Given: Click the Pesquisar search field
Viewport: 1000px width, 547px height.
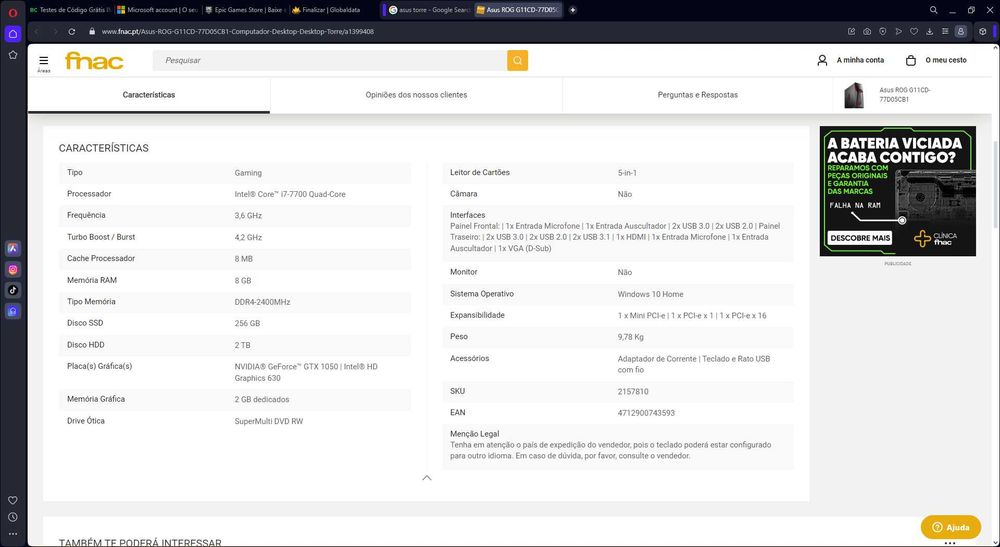Looking at the screenshot, I should click(330, 61).
